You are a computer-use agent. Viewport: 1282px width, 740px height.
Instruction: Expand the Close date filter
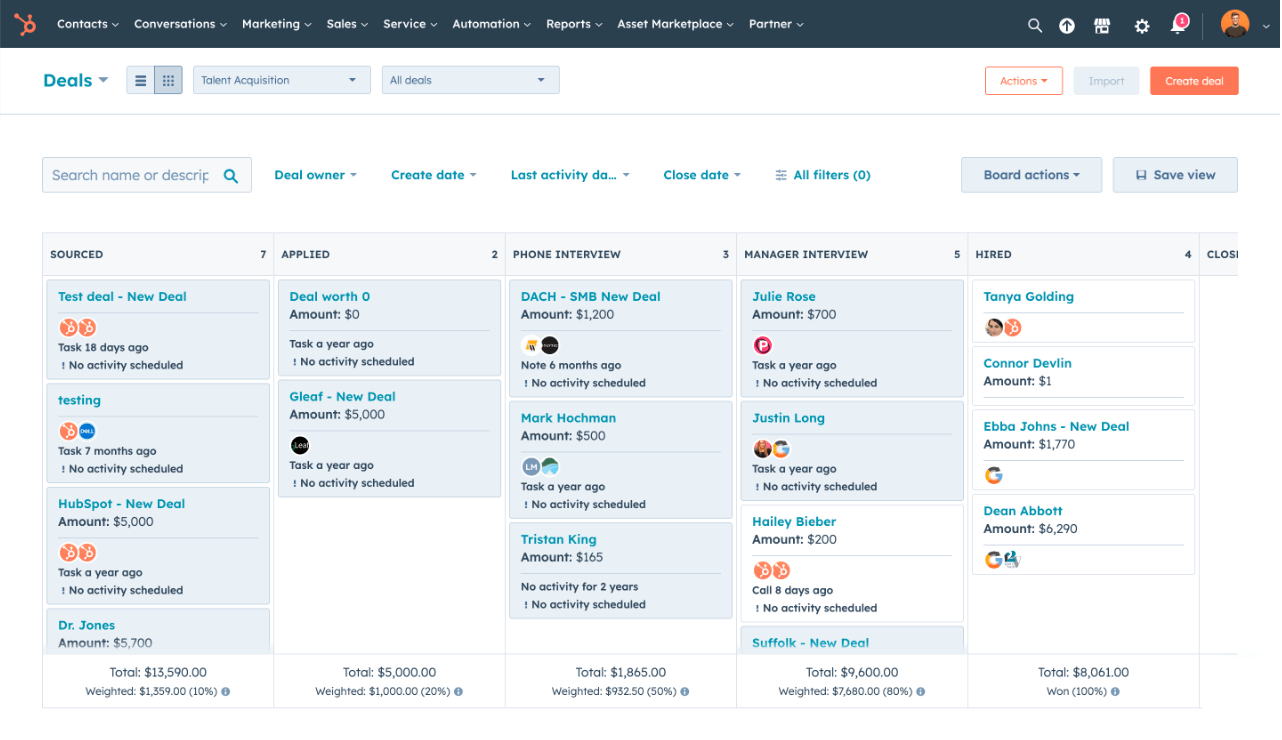[701, 174]
